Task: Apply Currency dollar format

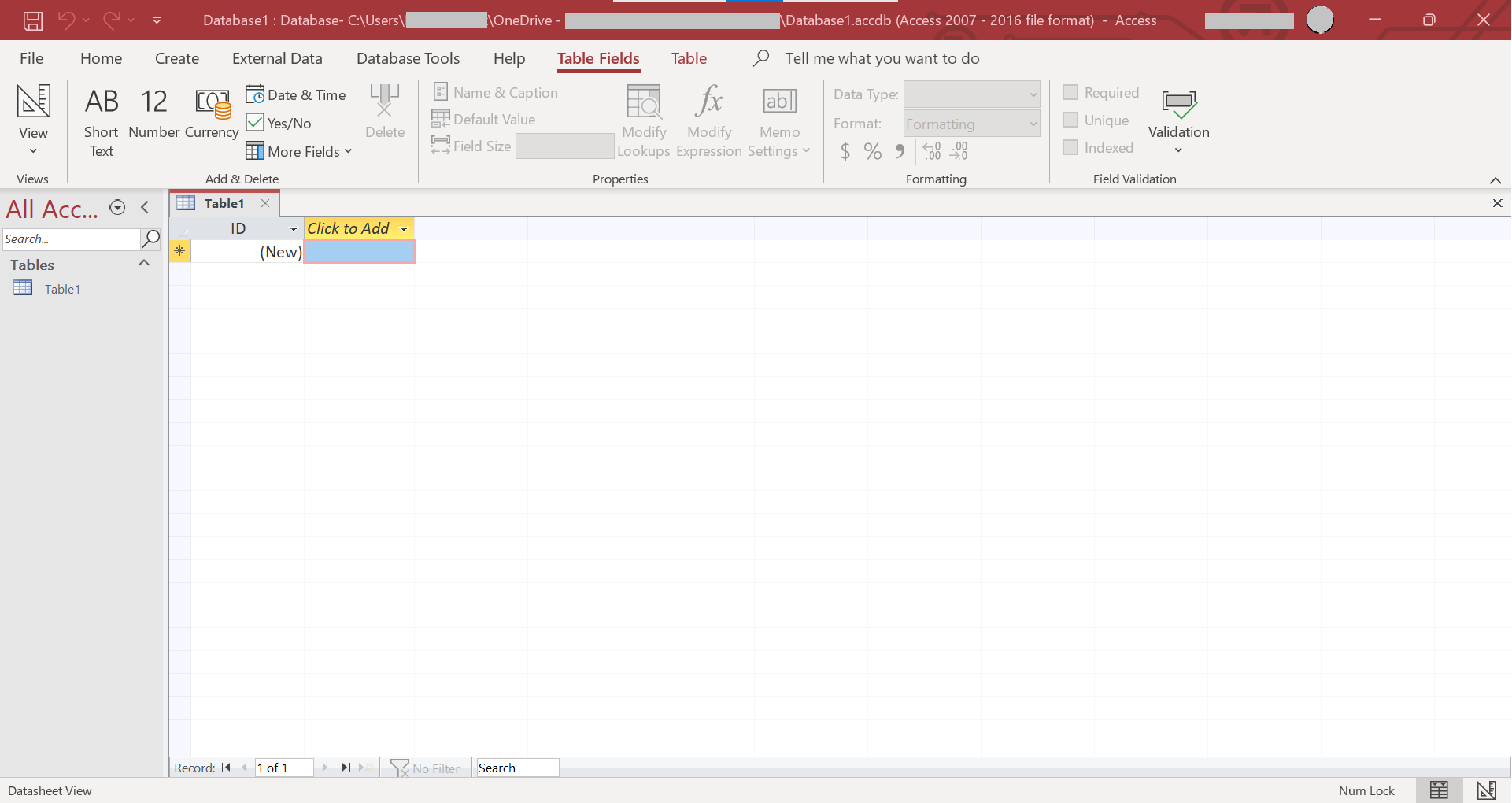Action: pyautogui.click(x=845, y=151)
